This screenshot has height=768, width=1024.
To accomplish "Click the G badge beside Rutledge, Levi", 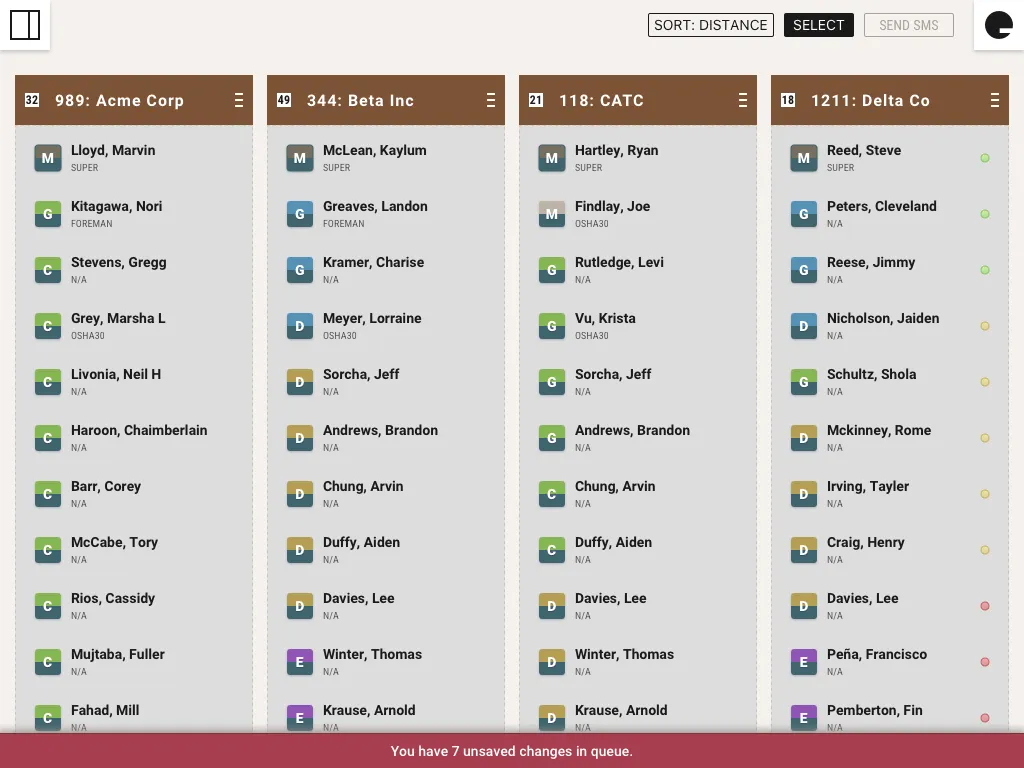I will [552, 270].
